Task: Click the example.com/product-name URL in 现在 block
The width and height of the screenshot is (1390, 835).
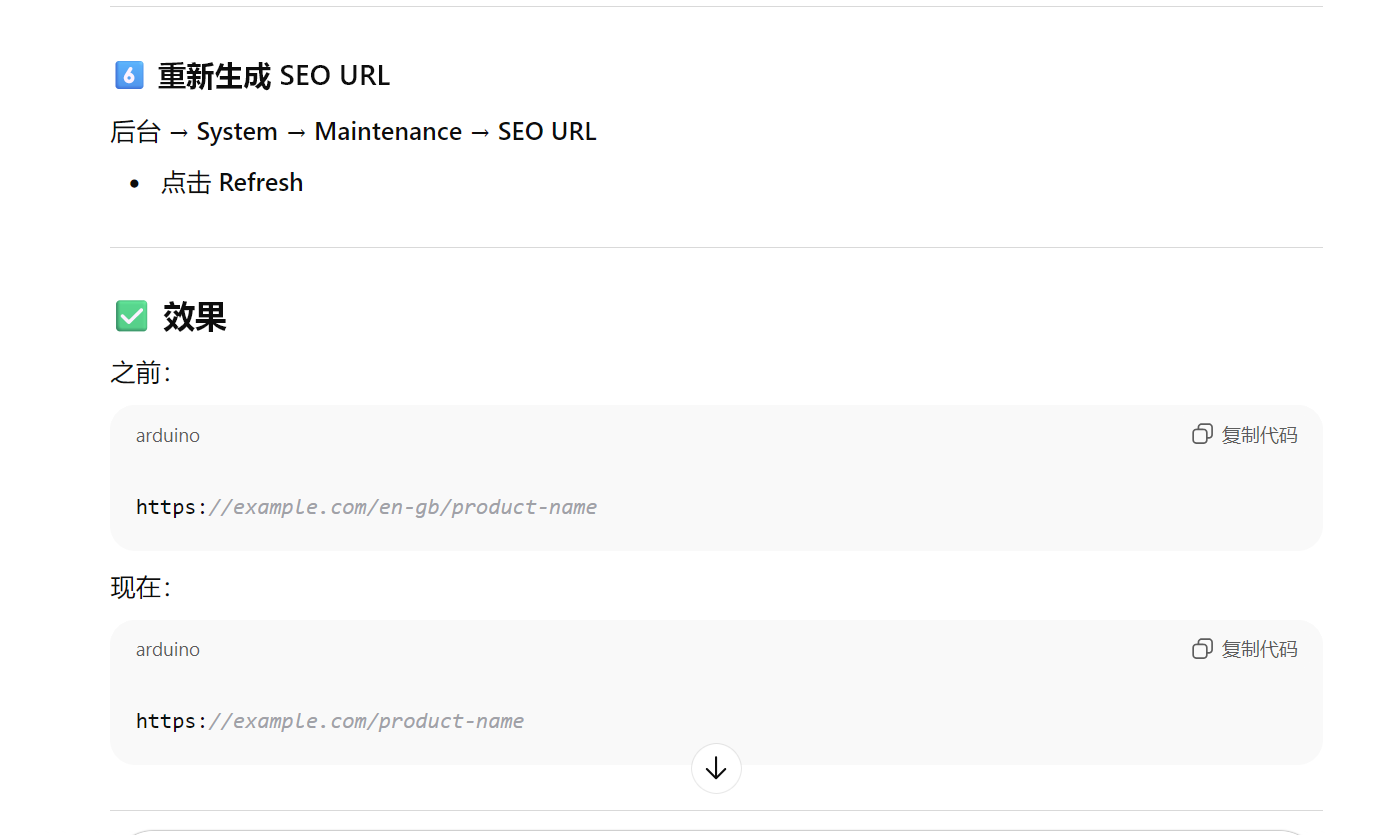Action: point(330,721)
